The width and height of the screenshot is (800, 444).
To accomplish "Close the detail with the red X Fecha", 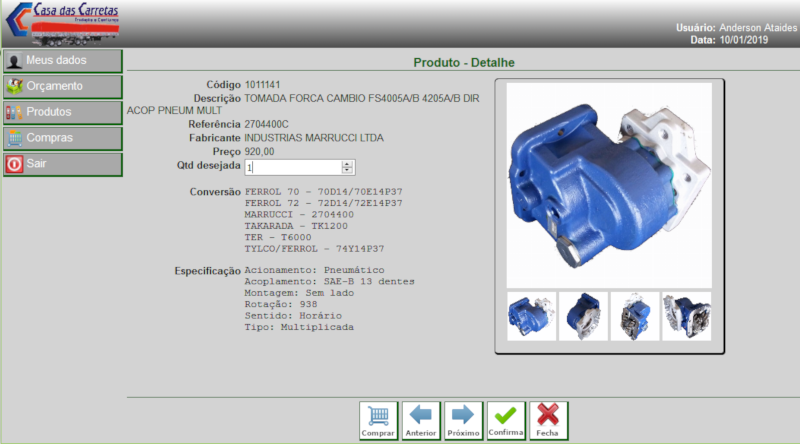I will pyautogui.click(x=548, y=421).
